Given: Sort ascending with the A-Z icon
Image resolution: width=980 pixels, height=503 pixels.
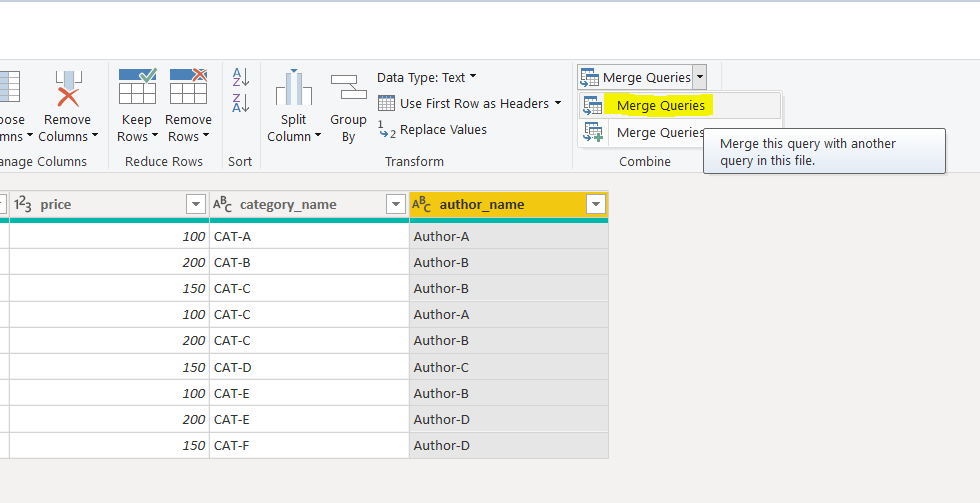Looking at the screenshot, I should (x=240, y=77).
